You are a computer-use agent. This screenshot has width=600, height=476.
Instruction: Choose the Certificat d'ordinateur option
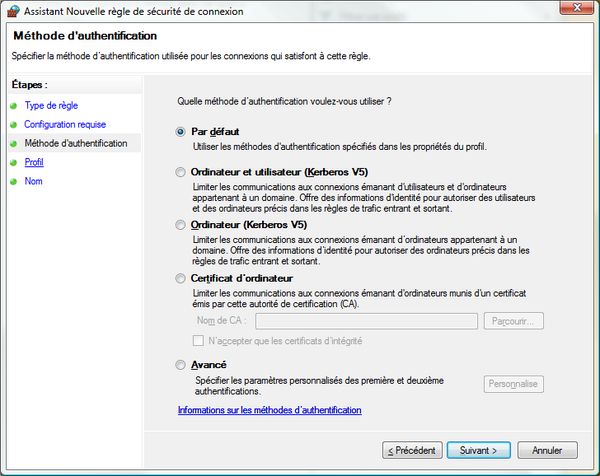180,278
